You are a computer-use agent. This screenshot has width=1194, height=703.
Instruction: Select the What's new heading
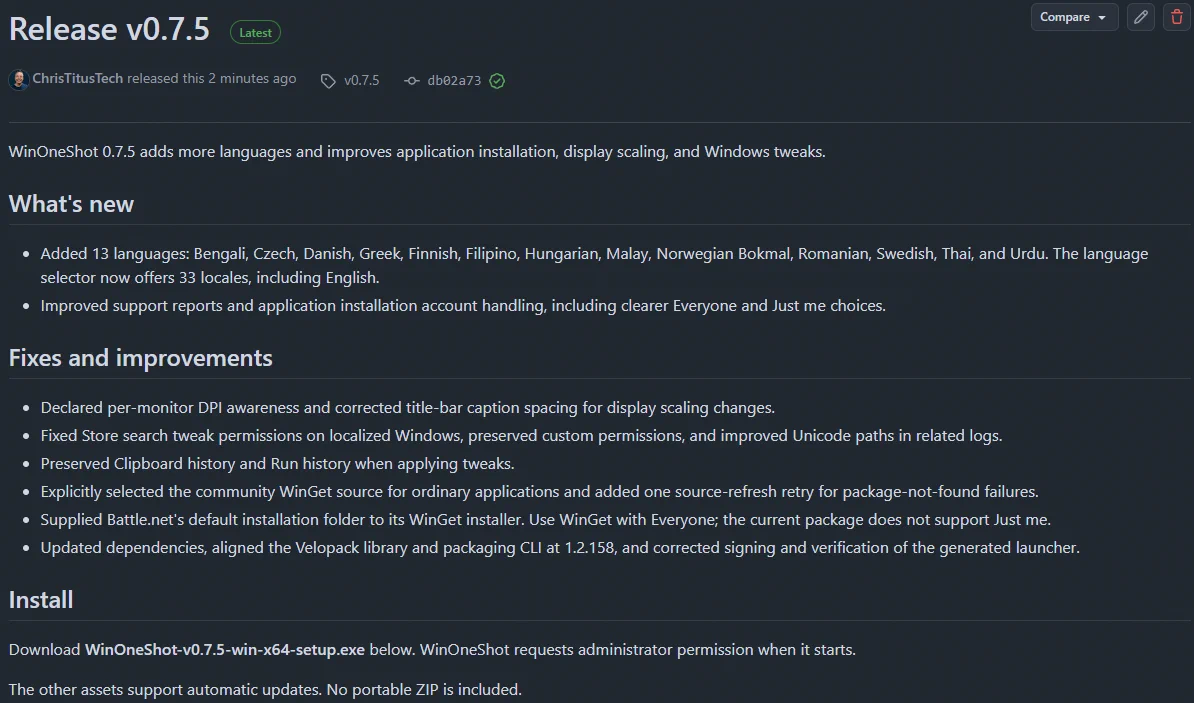click(71, 204)
